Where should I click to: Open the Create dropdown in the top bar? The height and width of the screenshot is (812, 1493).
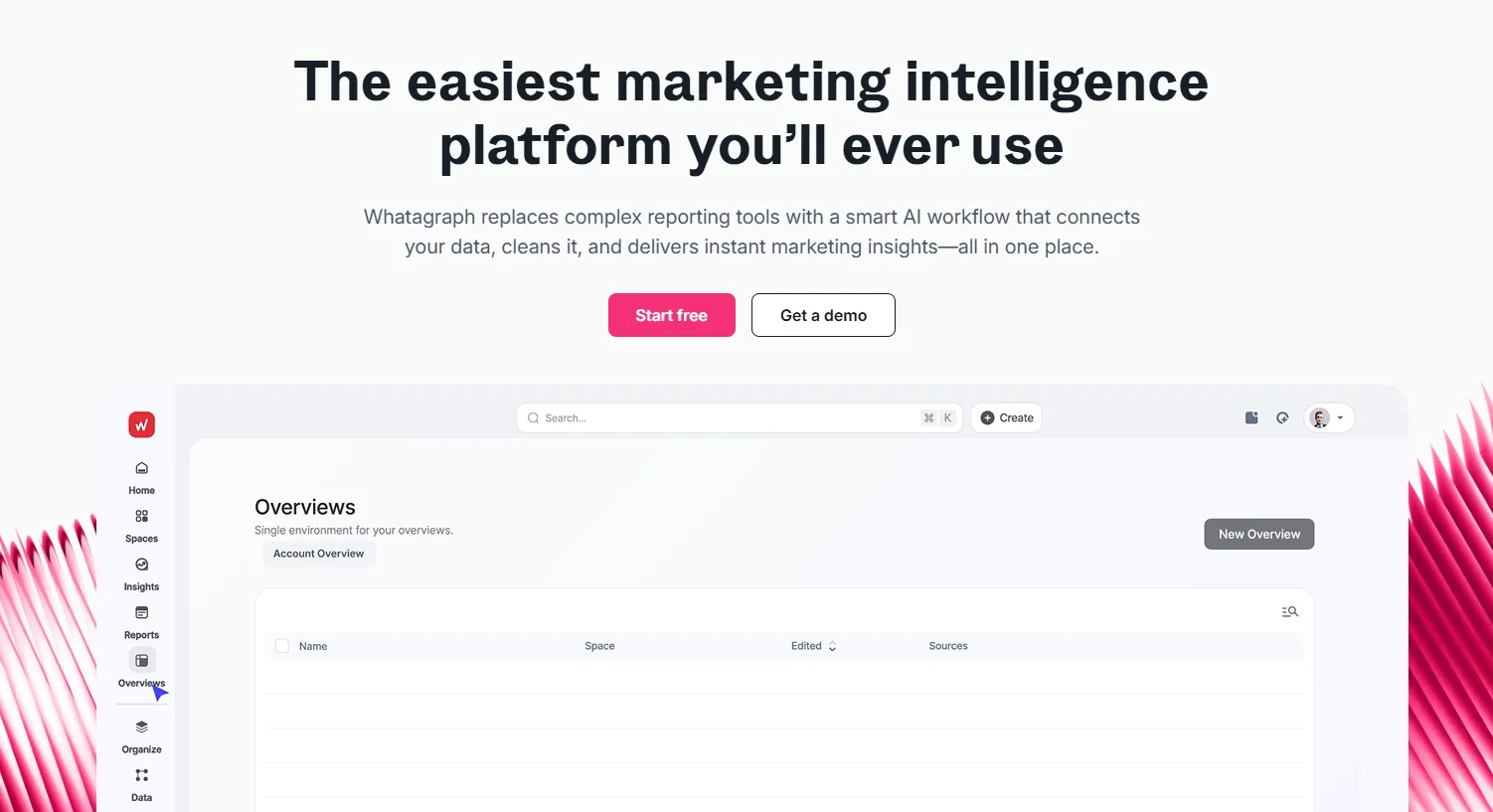(1006, 417)
